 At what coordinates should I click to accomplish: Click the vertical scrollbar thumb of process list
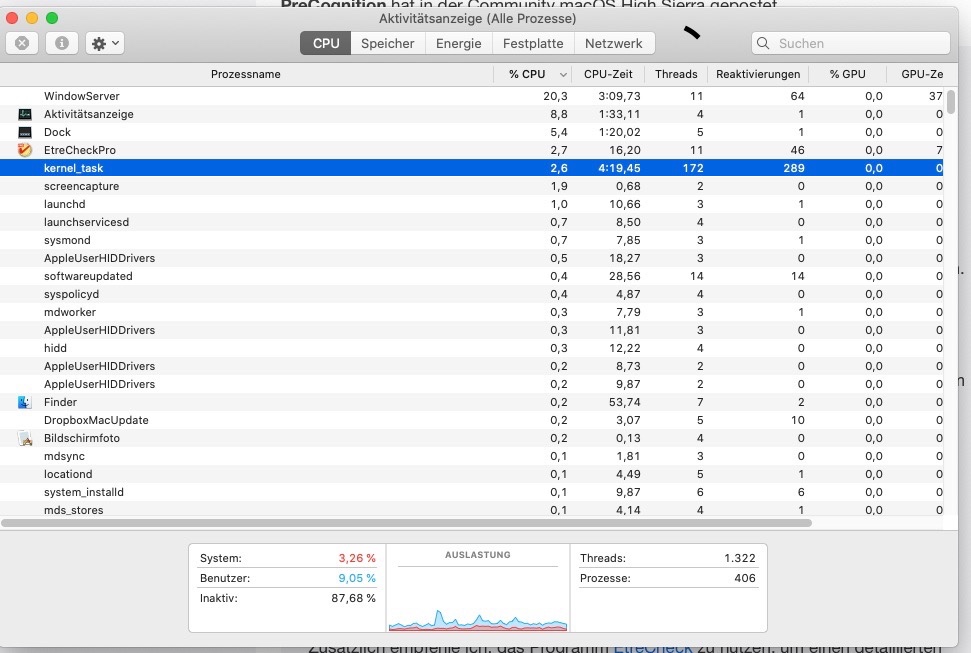[x=951, y=102]
